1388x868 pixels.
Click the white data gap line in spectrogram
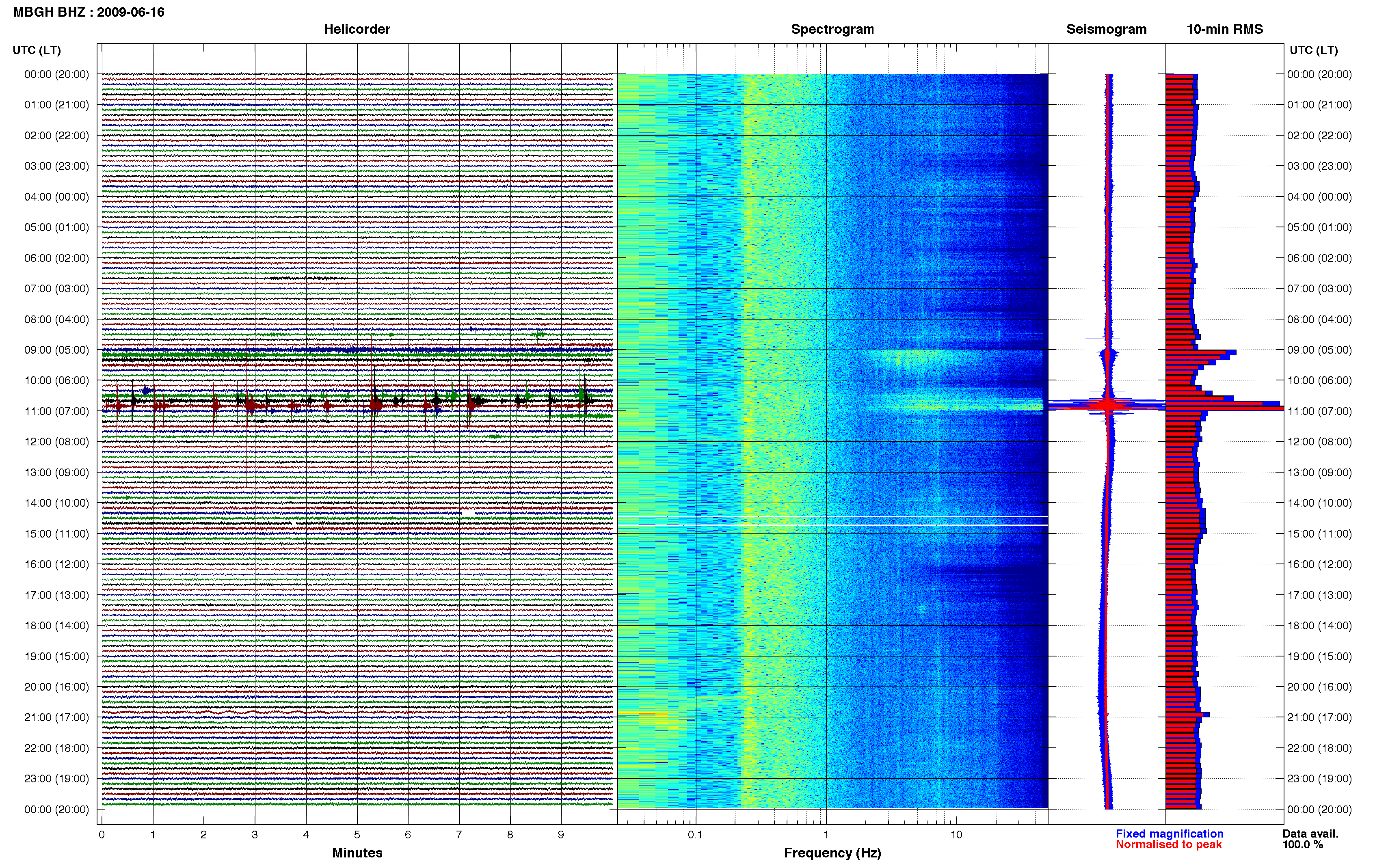coord(832,525)
